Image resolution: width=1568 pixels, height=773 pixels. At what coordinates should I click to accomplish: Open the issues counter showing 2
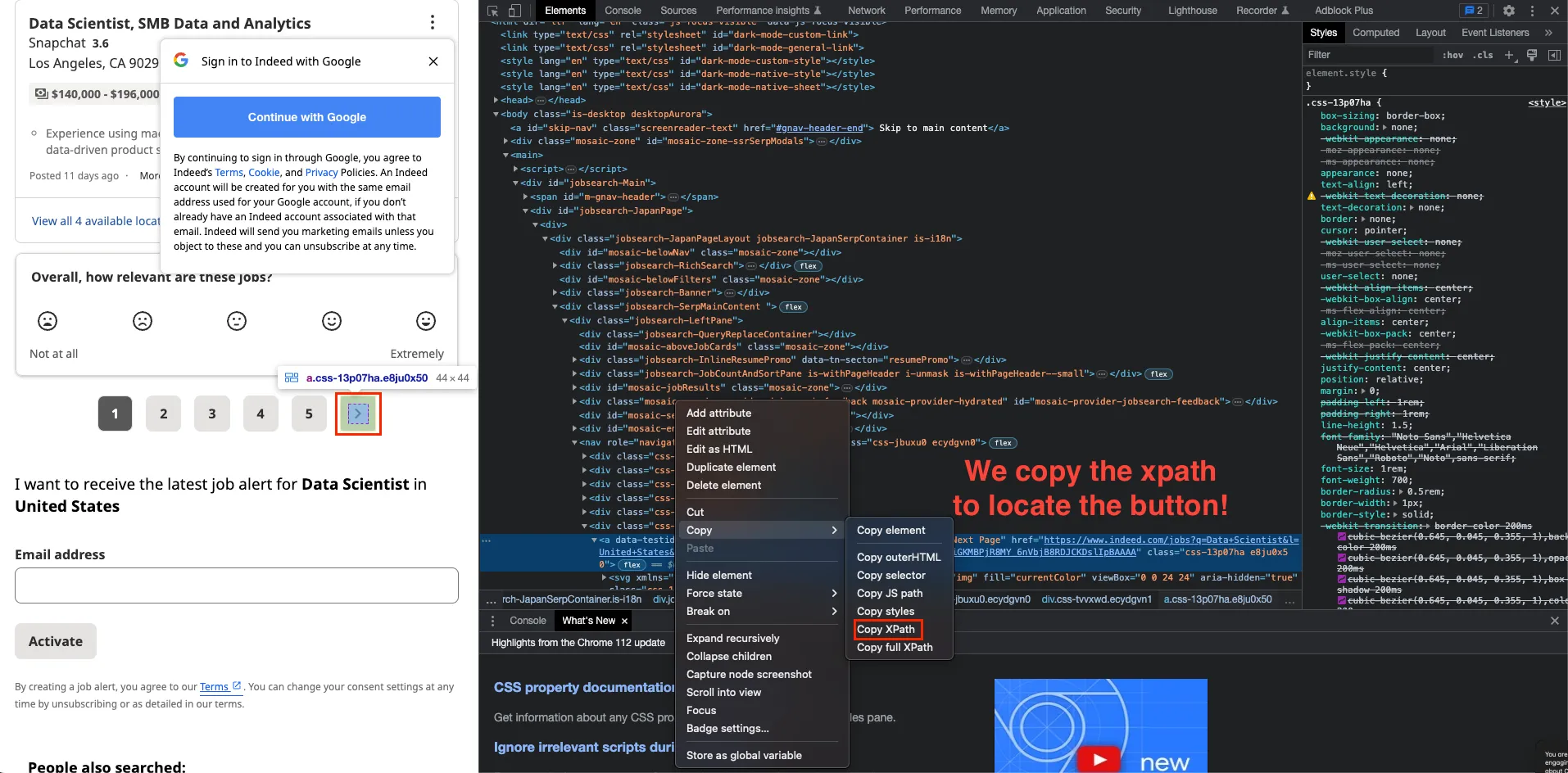[x=1475, y=11]
